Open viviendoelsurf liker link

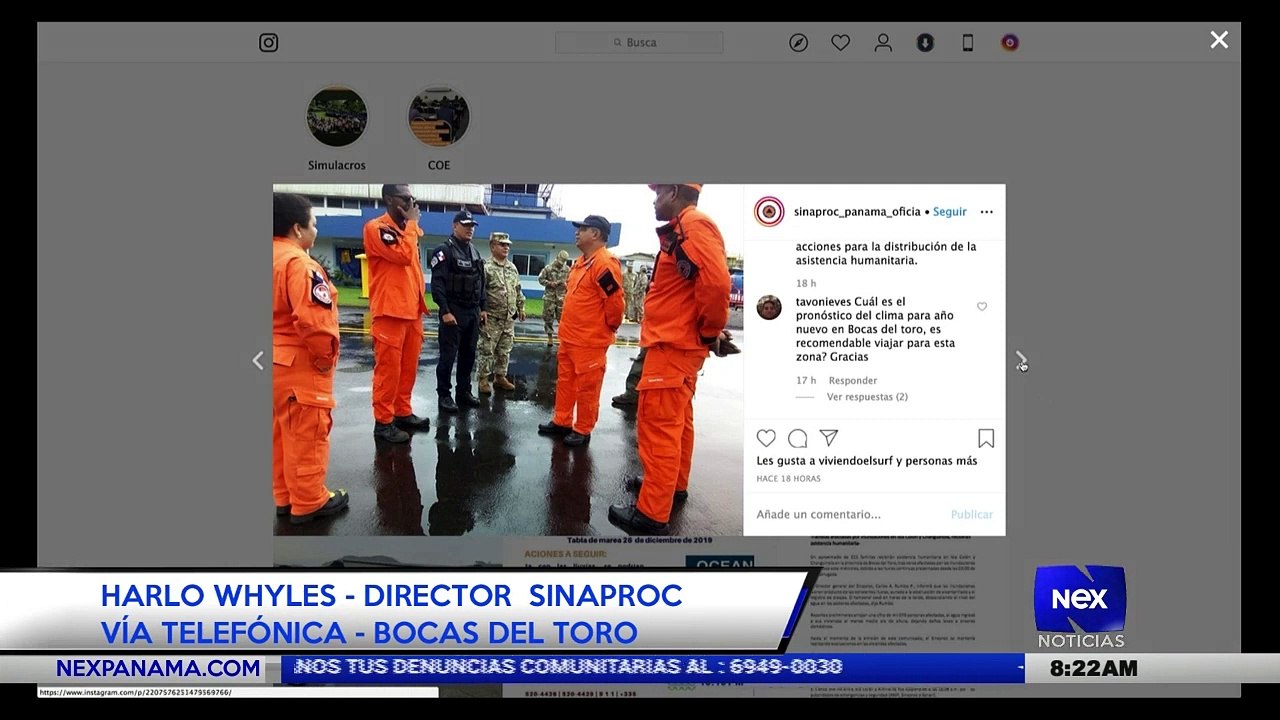tap(855, 461)
